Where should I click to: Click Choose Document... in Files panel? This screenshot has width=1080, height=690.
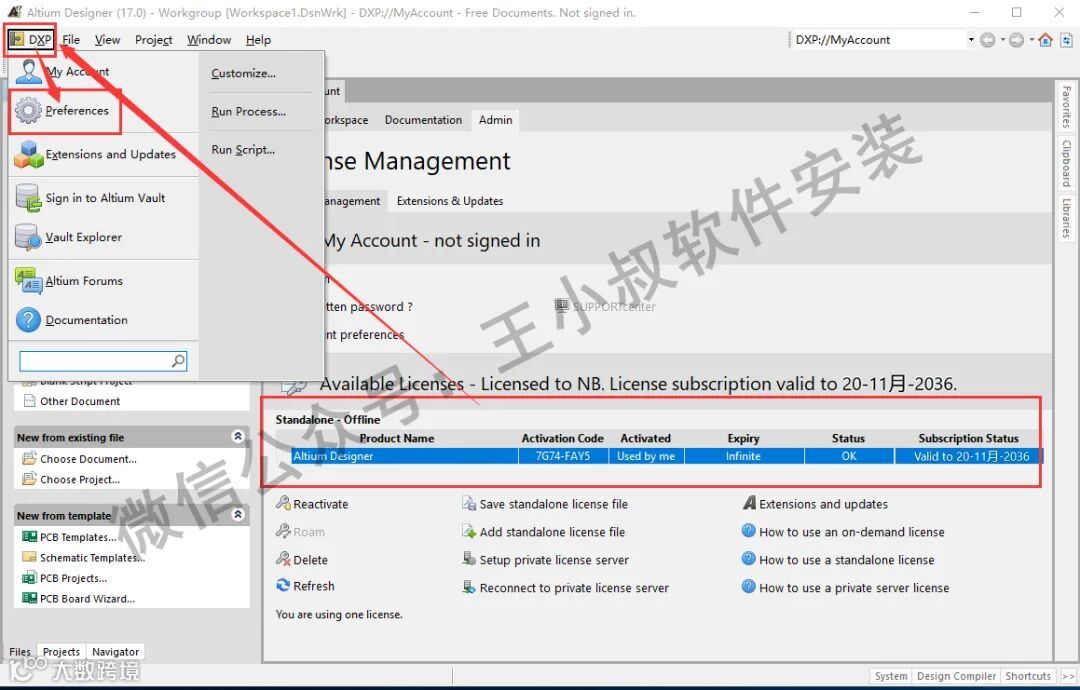(x=88, y=459)
